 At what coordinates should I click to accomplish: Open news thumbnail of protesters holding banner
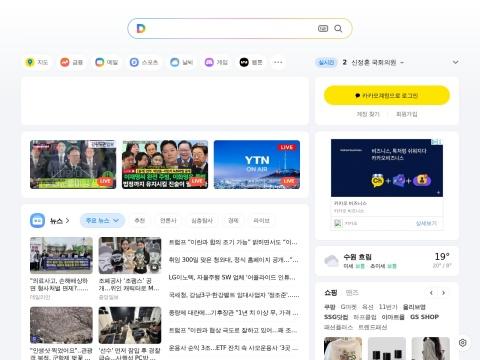(x=61, y=255)
